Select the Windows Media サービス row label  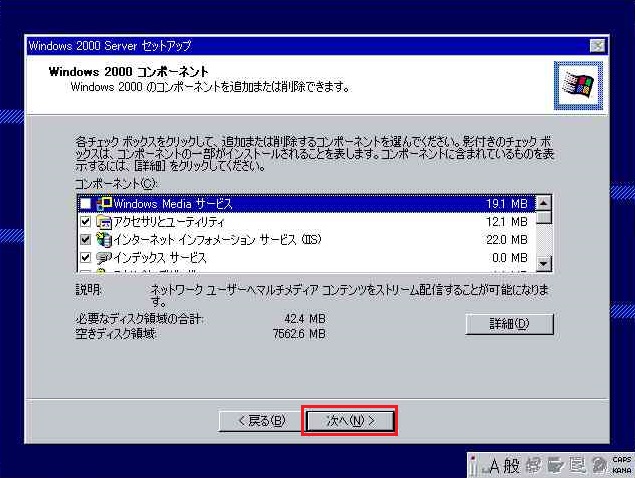[x=173, y=203]
